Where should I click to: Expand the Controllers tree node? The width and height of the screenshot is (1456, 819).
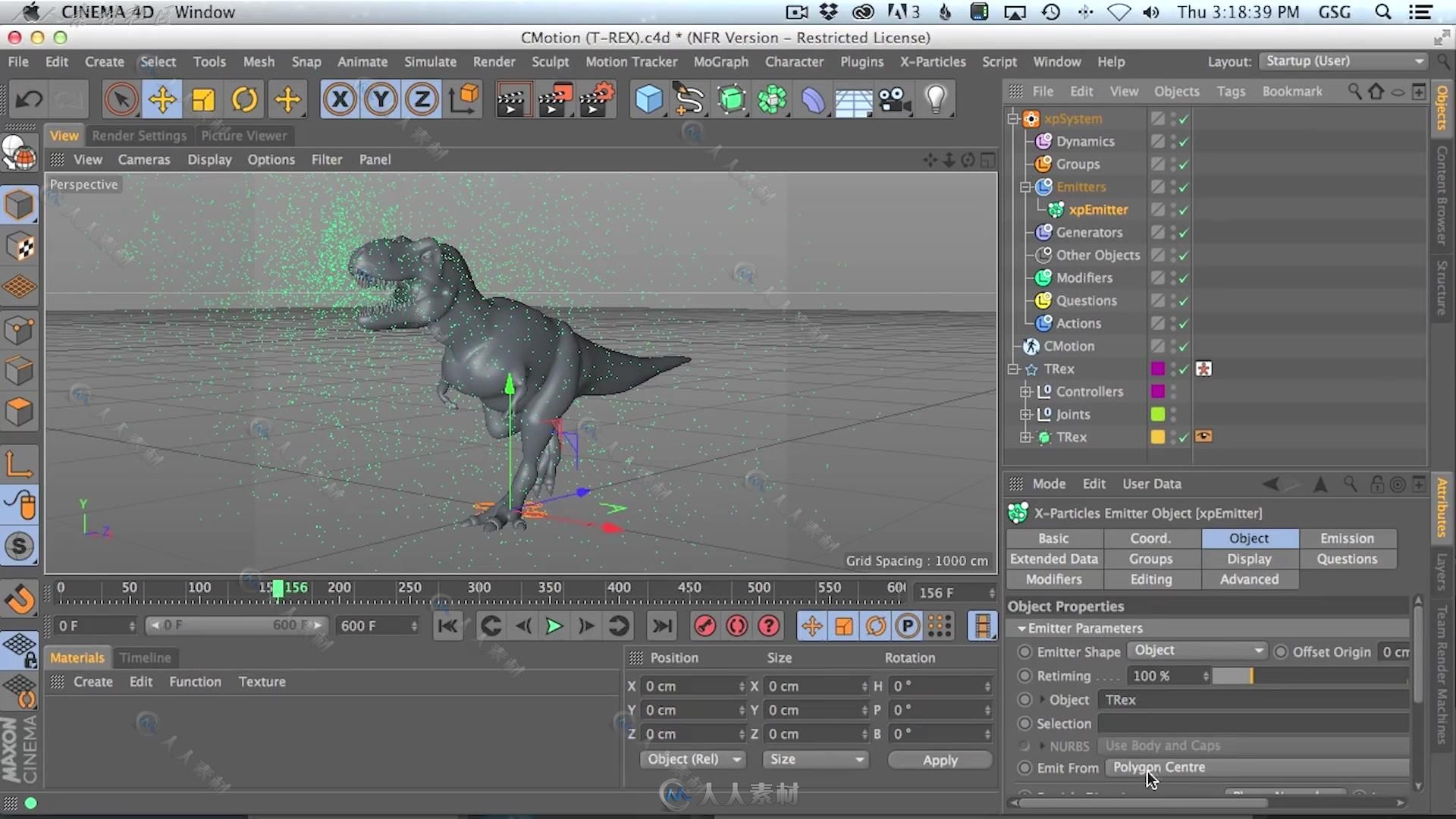pyautogui.click(x=1025, y=391)
